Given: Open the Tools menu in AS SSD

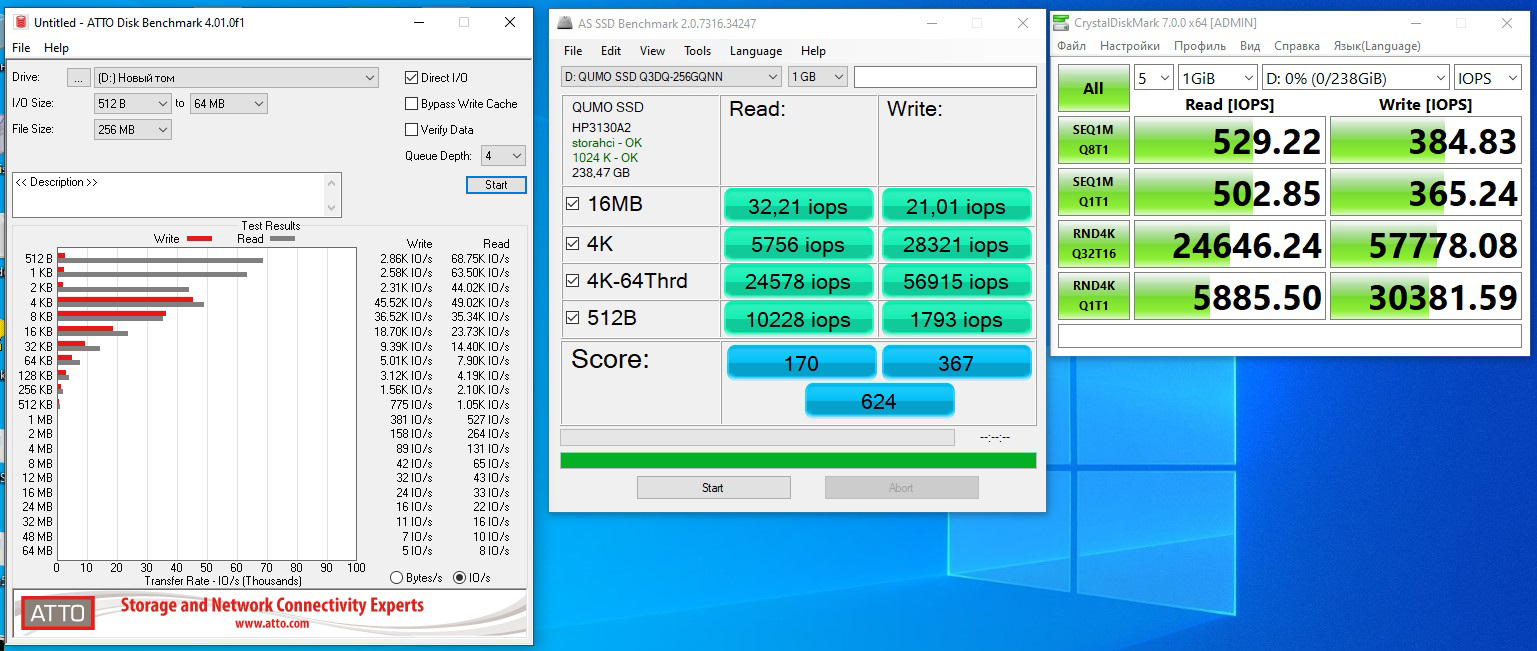Looking at the screenshot, I should (x=697, y=51).
